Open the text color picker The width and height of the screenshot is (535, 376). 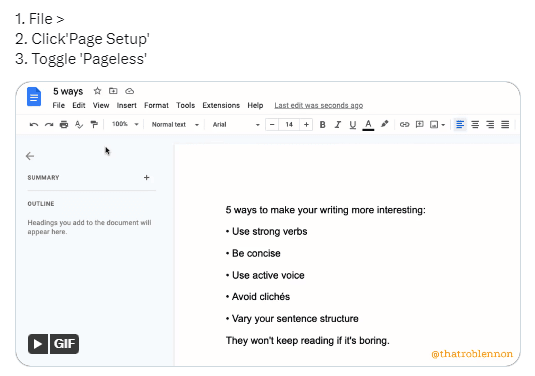point(368,125)
